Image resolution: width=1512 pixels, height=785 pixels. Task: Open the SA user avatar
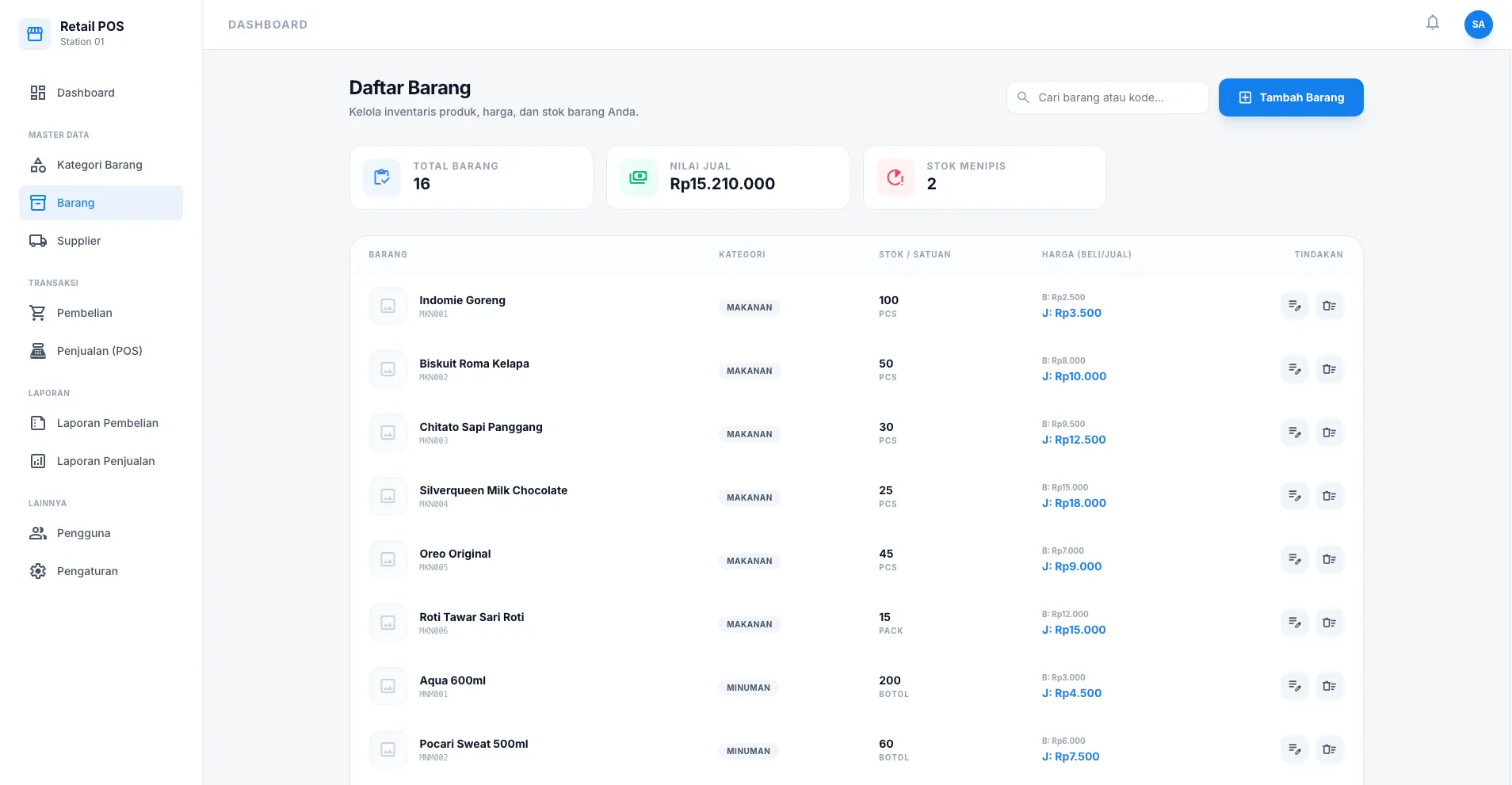[x=1478, y=25]
